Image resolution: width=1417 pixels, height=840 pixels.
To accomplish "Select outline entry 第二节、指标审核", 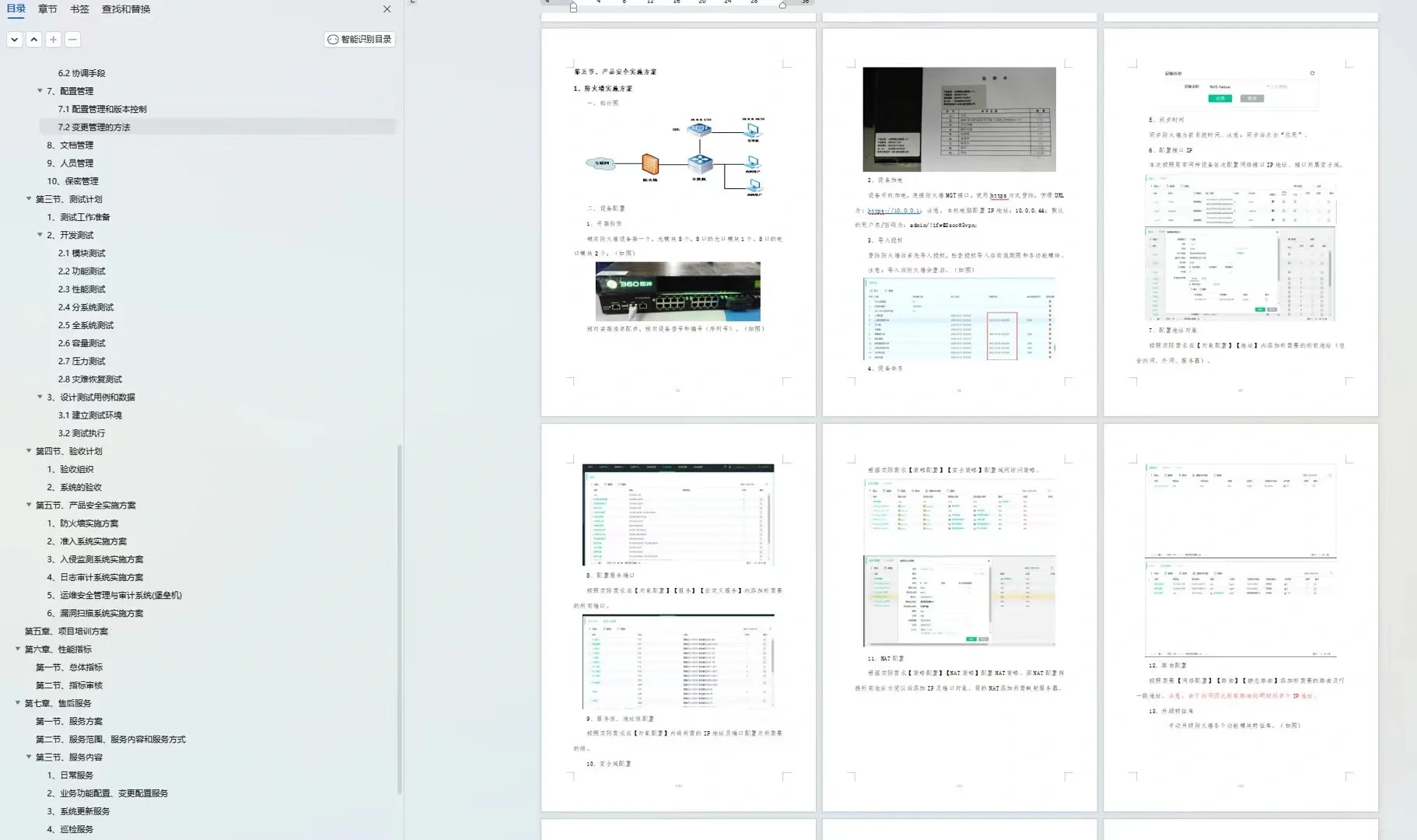I will (69, 685).
